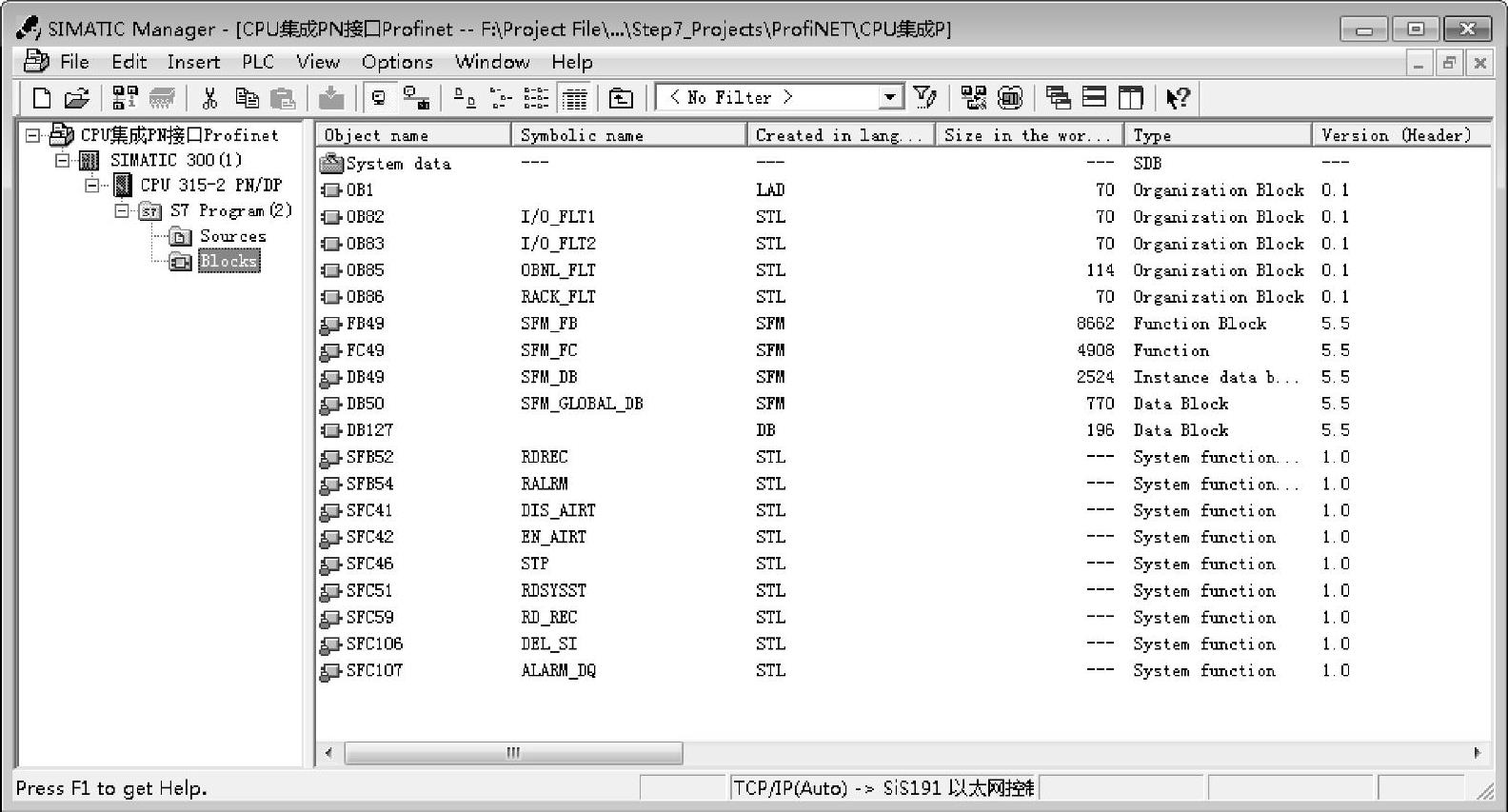
Task: Select the DB127 data block icon
Action: [331, 430]
